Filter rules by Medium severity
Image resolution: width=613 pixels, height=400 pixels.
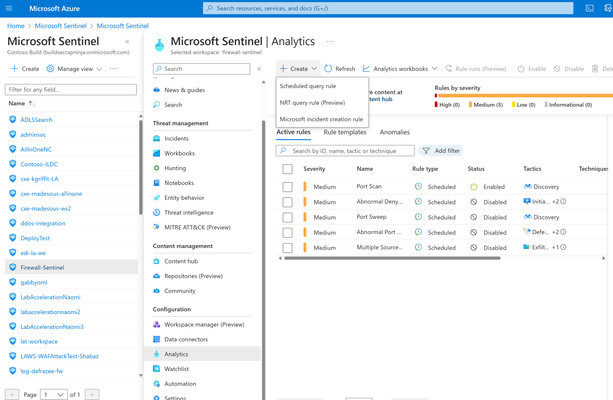(486, 105)
